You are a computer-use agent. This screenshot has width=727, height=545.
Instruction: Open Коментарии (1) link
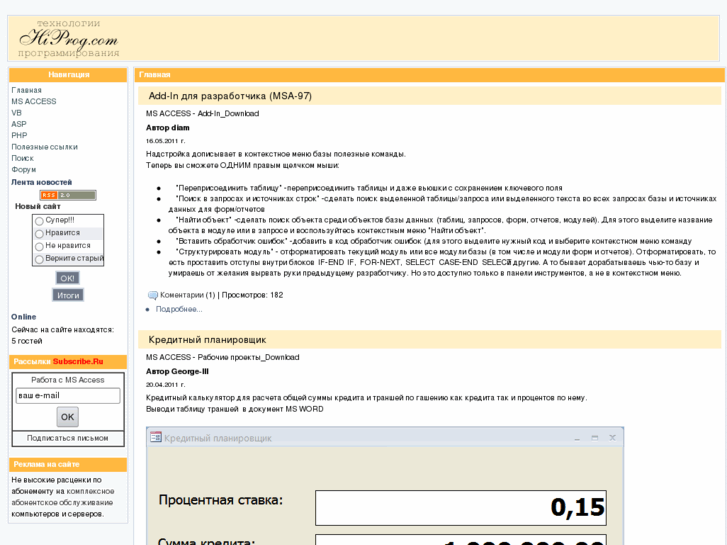coord(188,295)
